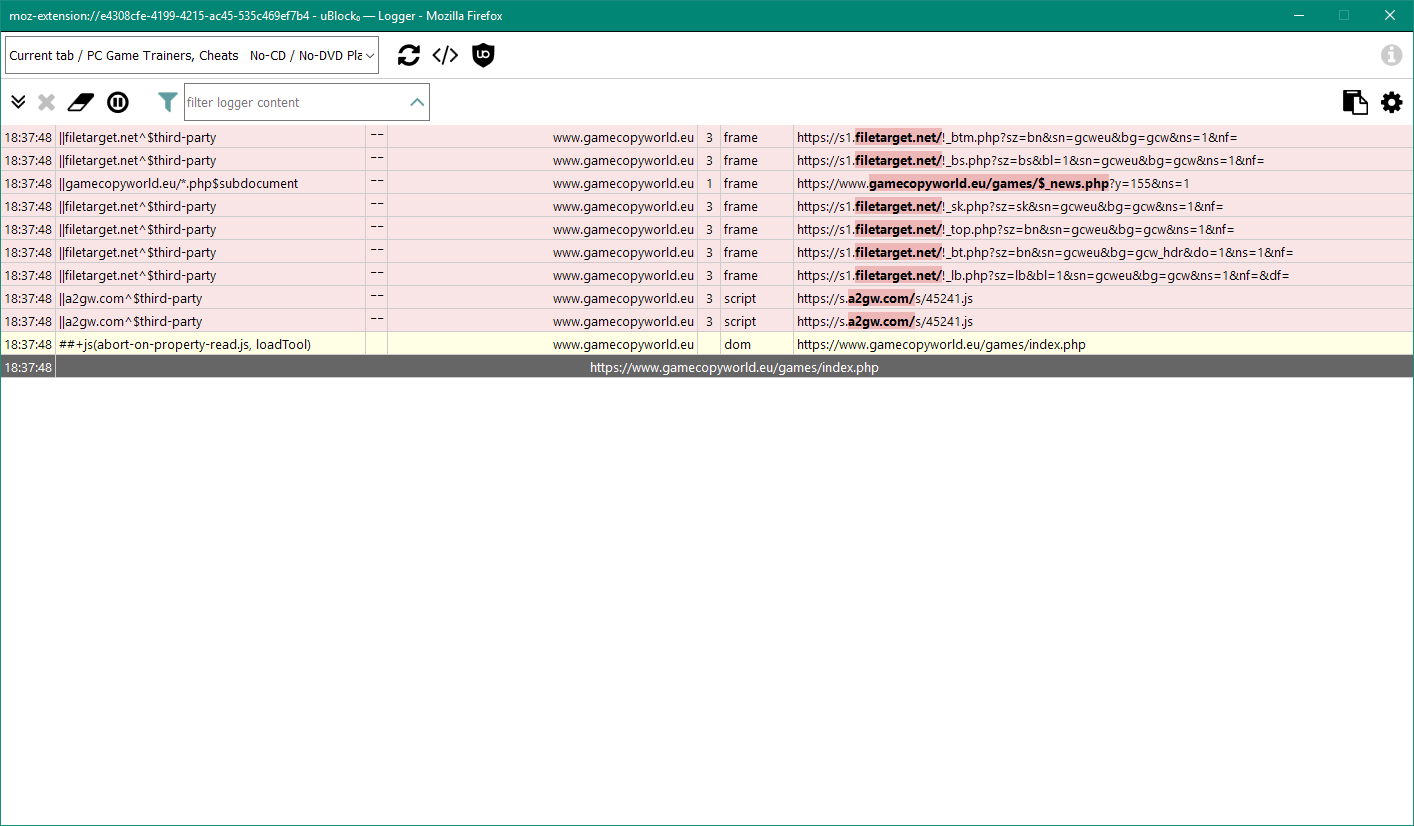This screenshot has height=826, width=1414.
Task: Select the _top.php filetarget URL
Action: pyautogui.click(x=1015, y=229)
